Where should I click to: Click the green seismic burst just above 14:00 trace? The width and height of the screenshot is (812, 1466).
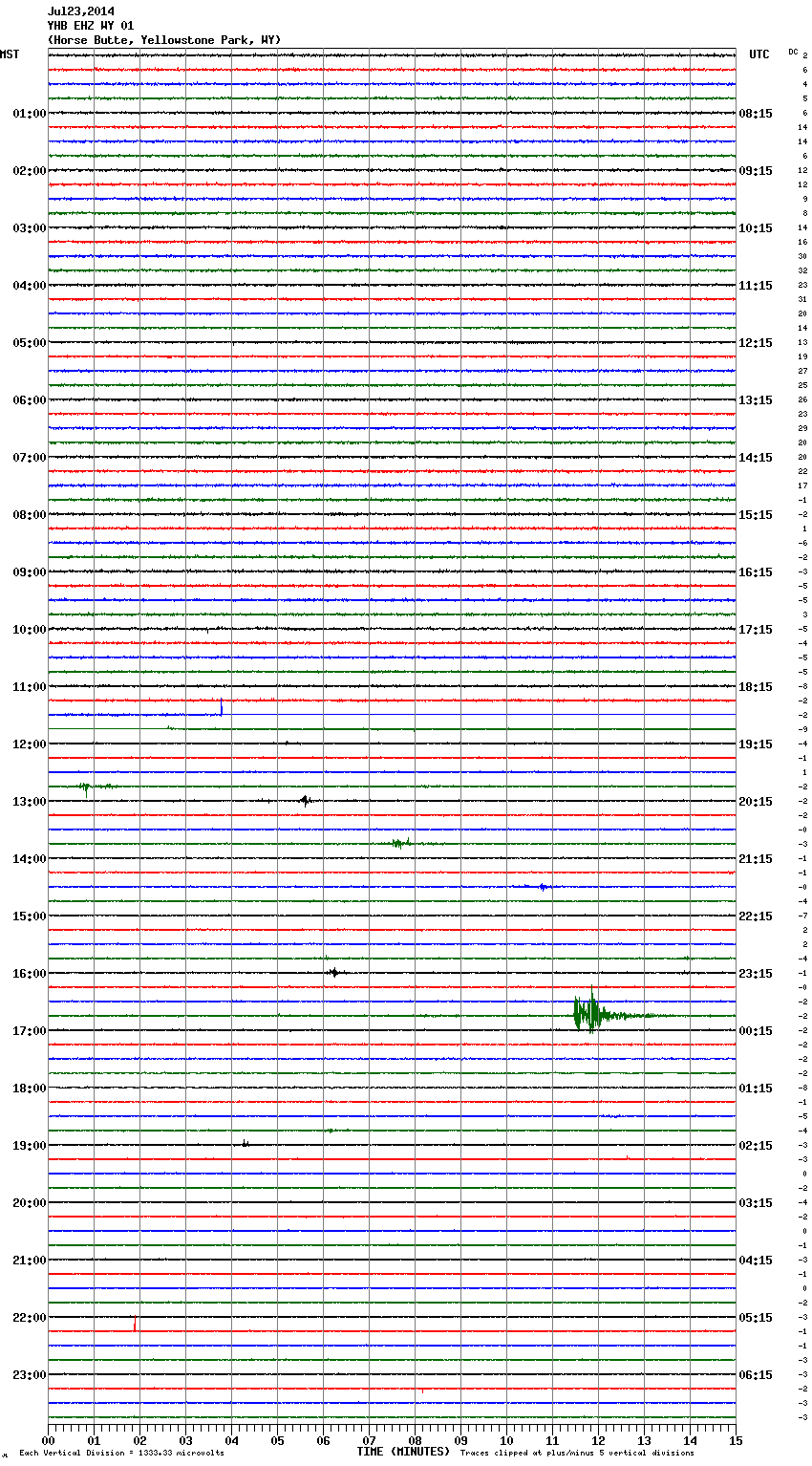[x=401, y=843]
